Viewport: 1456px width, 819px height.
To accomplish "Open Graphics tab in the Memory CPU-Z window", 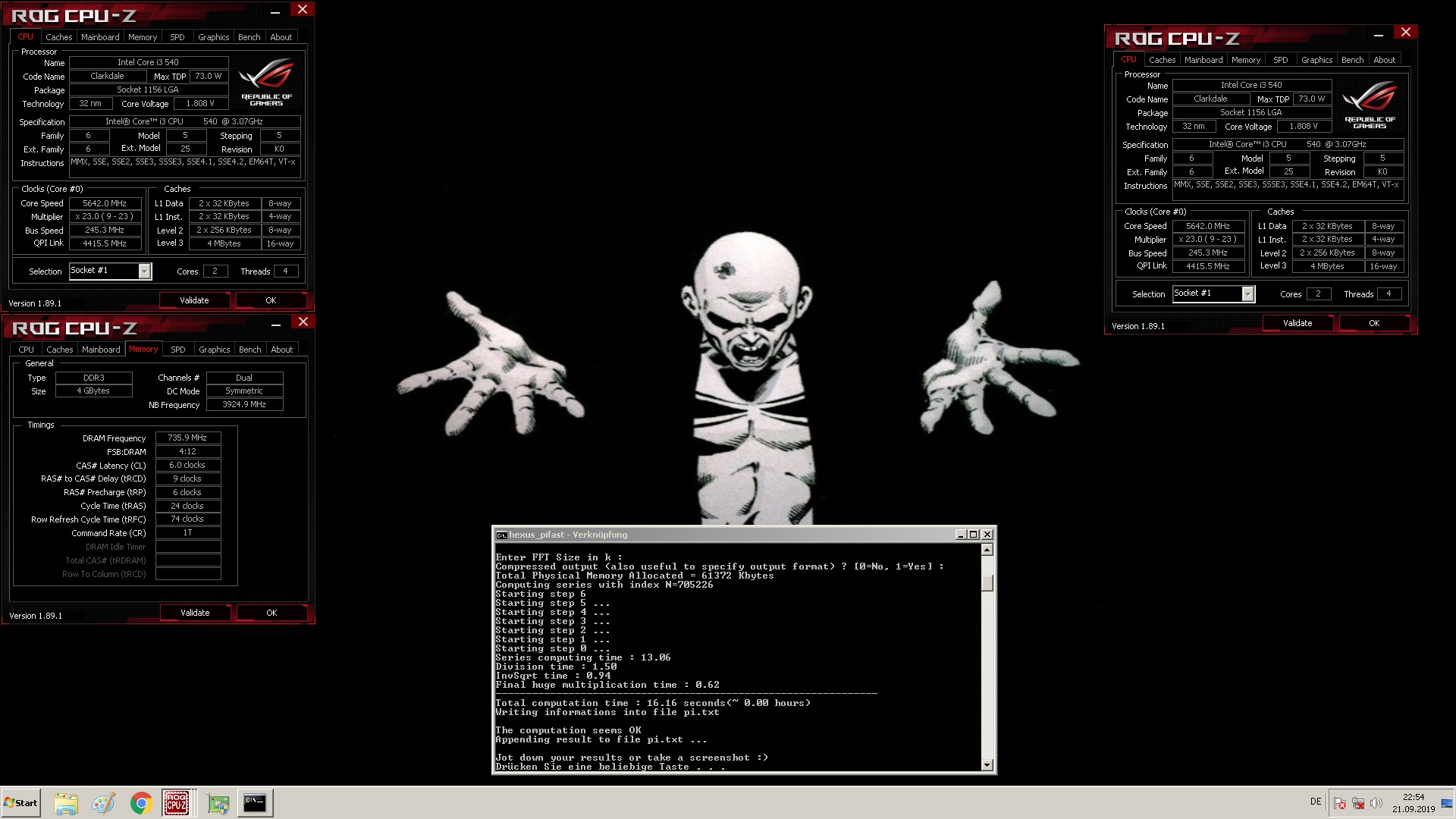I will tap(214, 350).
